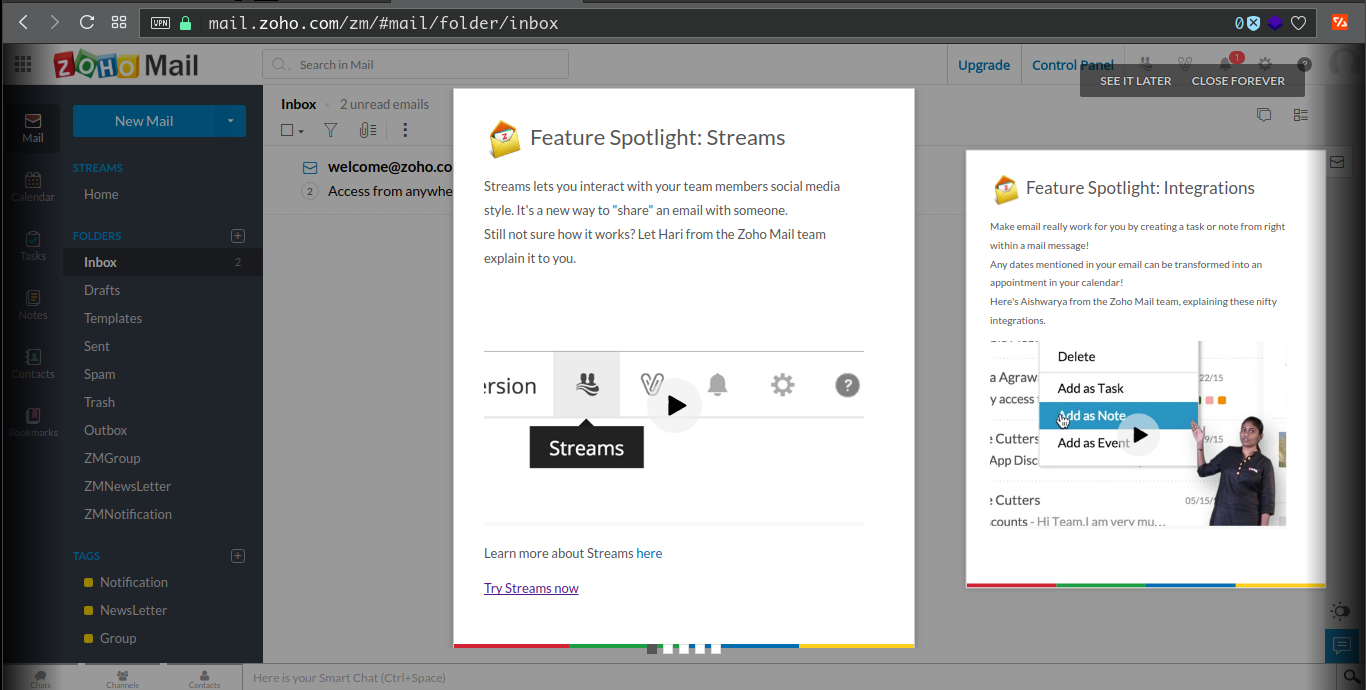1366x690 pixels.
Task: Open the attachment viewer icon in header
Action: pos(1185,64)
